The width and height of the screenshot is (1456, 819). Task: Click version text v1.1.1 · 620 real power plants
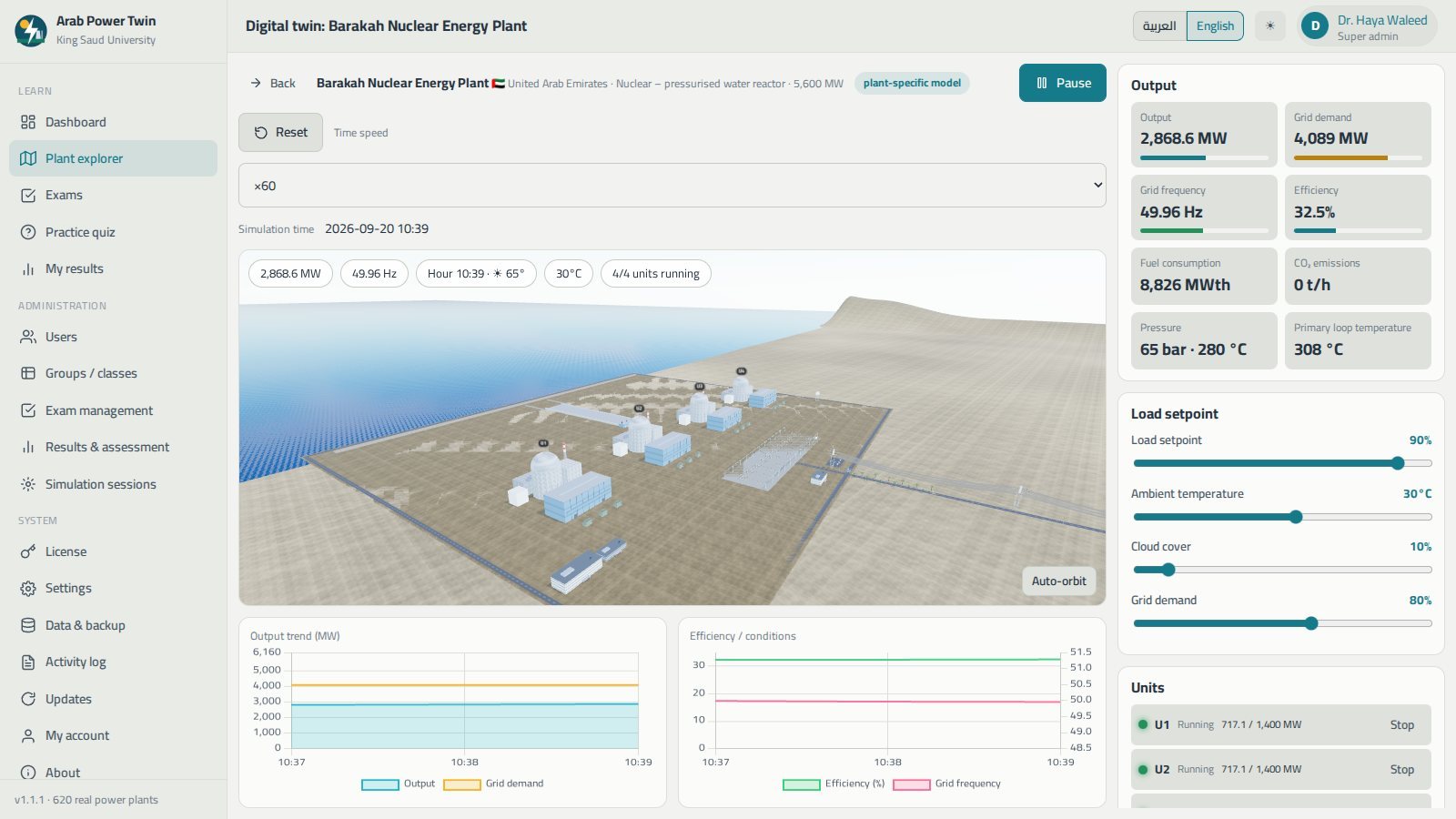click(x=86, y=800)
